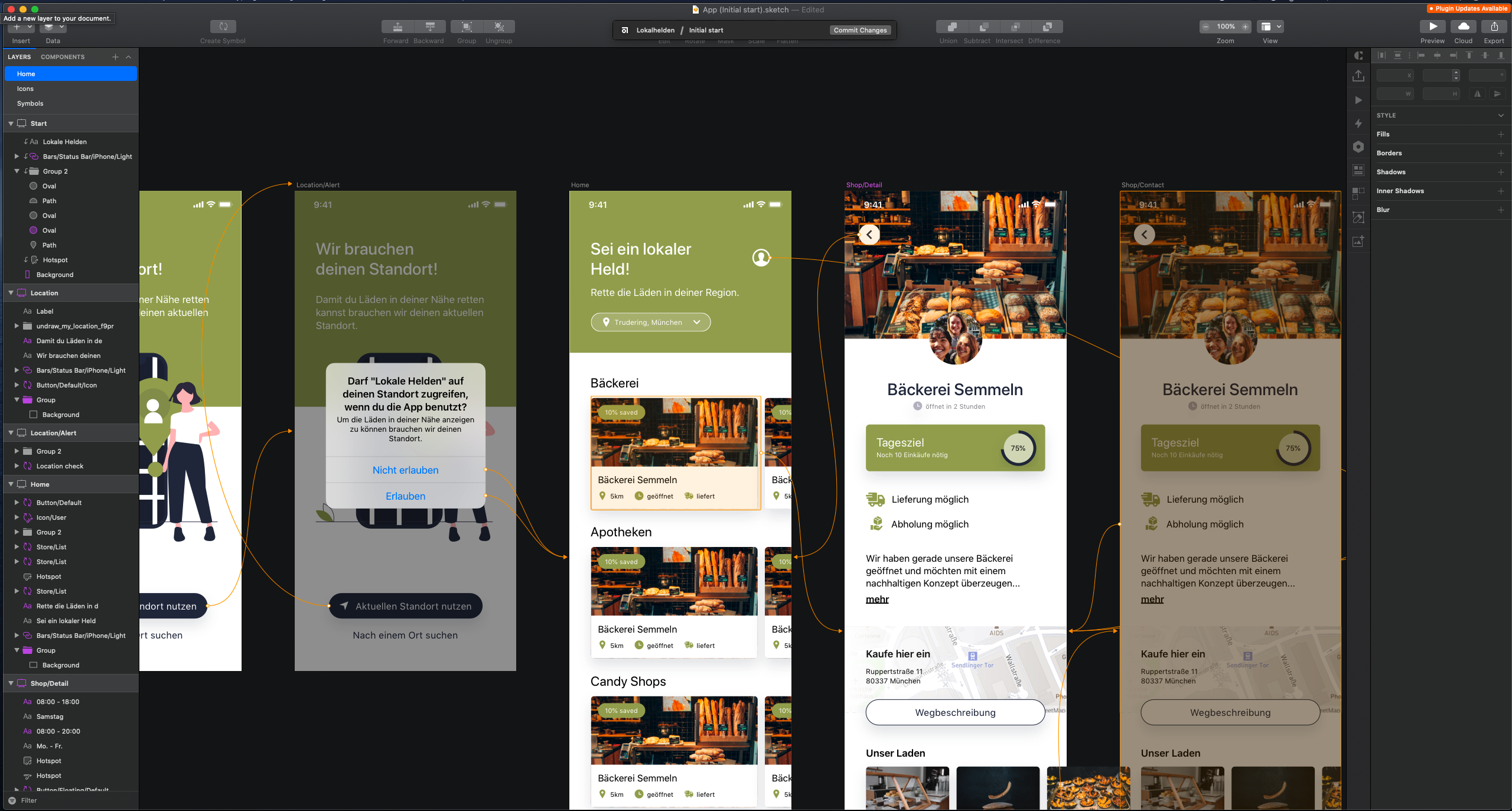Click the Preview play icon in toolbar
The image size is (1512, 811).
tap(1432, 27)
